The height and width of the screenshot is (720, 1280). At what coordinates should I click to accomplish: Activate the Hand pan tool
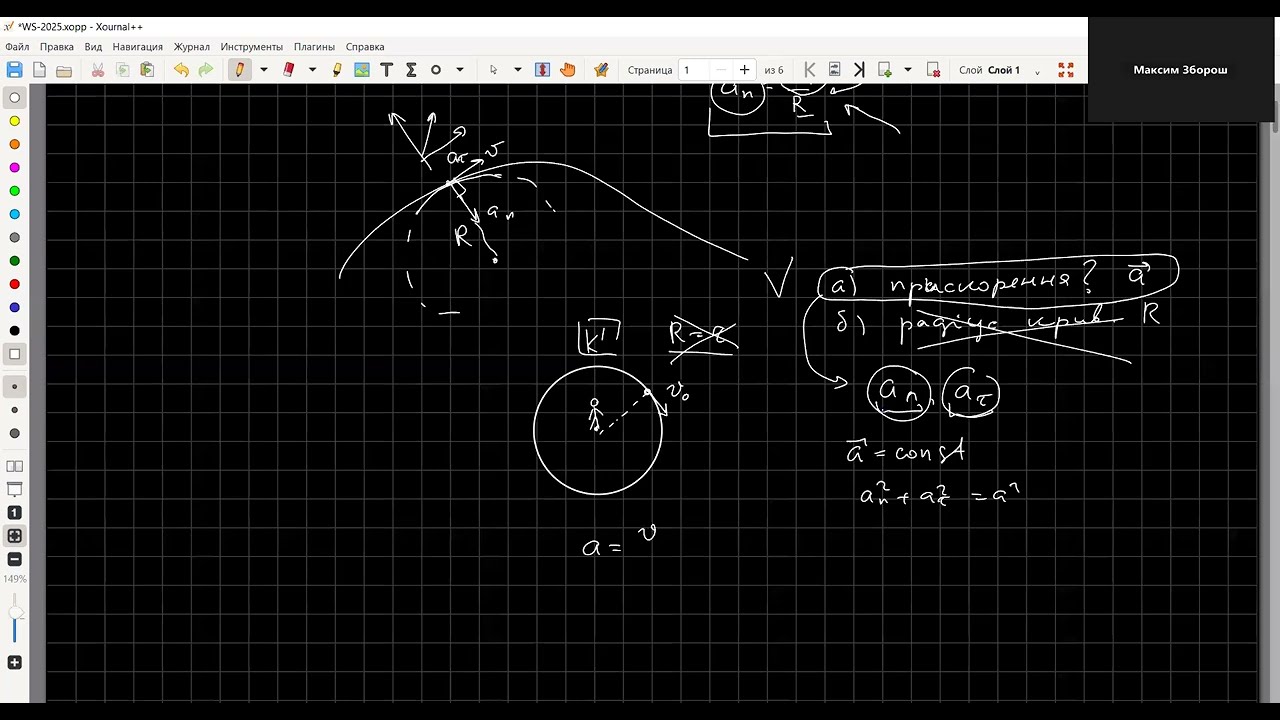click(x=568, y=70)
